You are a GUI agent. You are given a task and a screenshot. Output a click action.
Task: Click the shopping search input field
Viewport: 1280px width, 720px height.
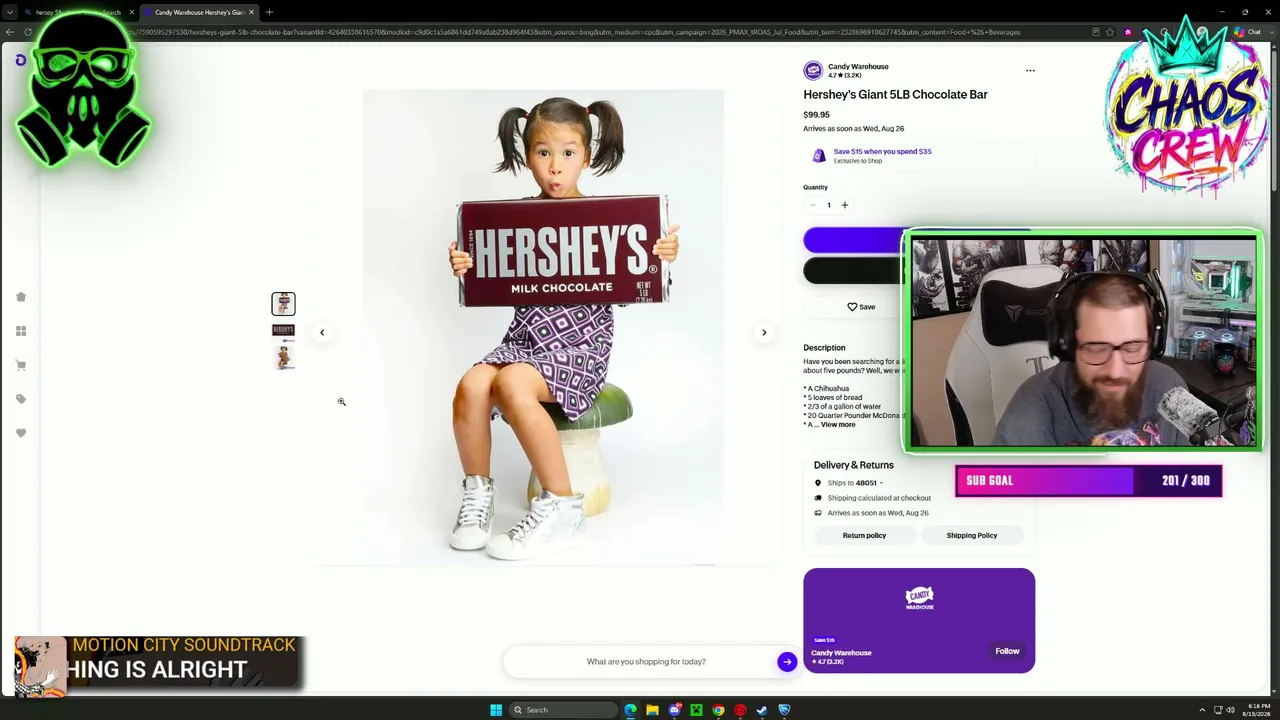coord(646,662)
